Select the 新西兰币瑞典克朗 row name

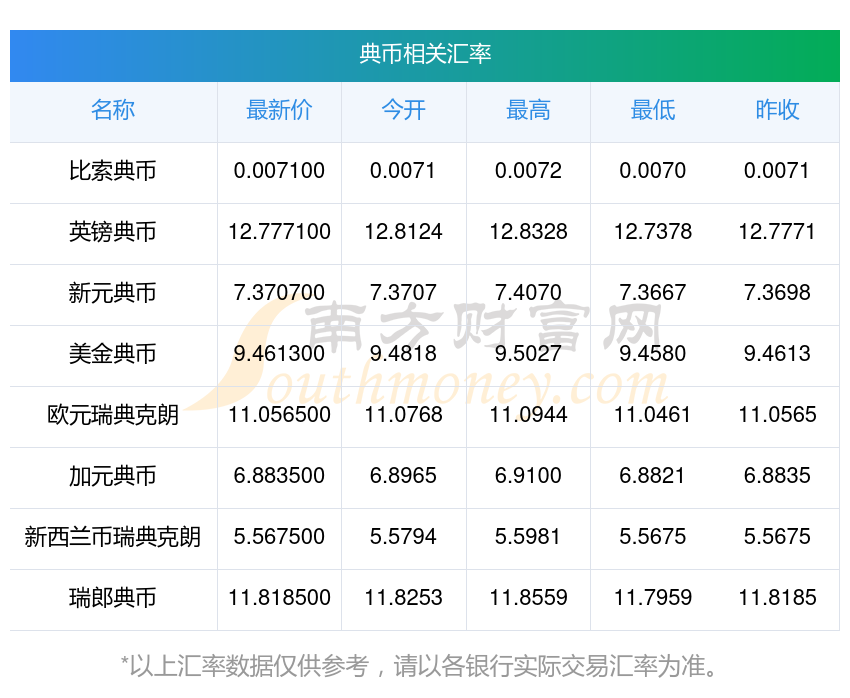(x=113, y=537)
